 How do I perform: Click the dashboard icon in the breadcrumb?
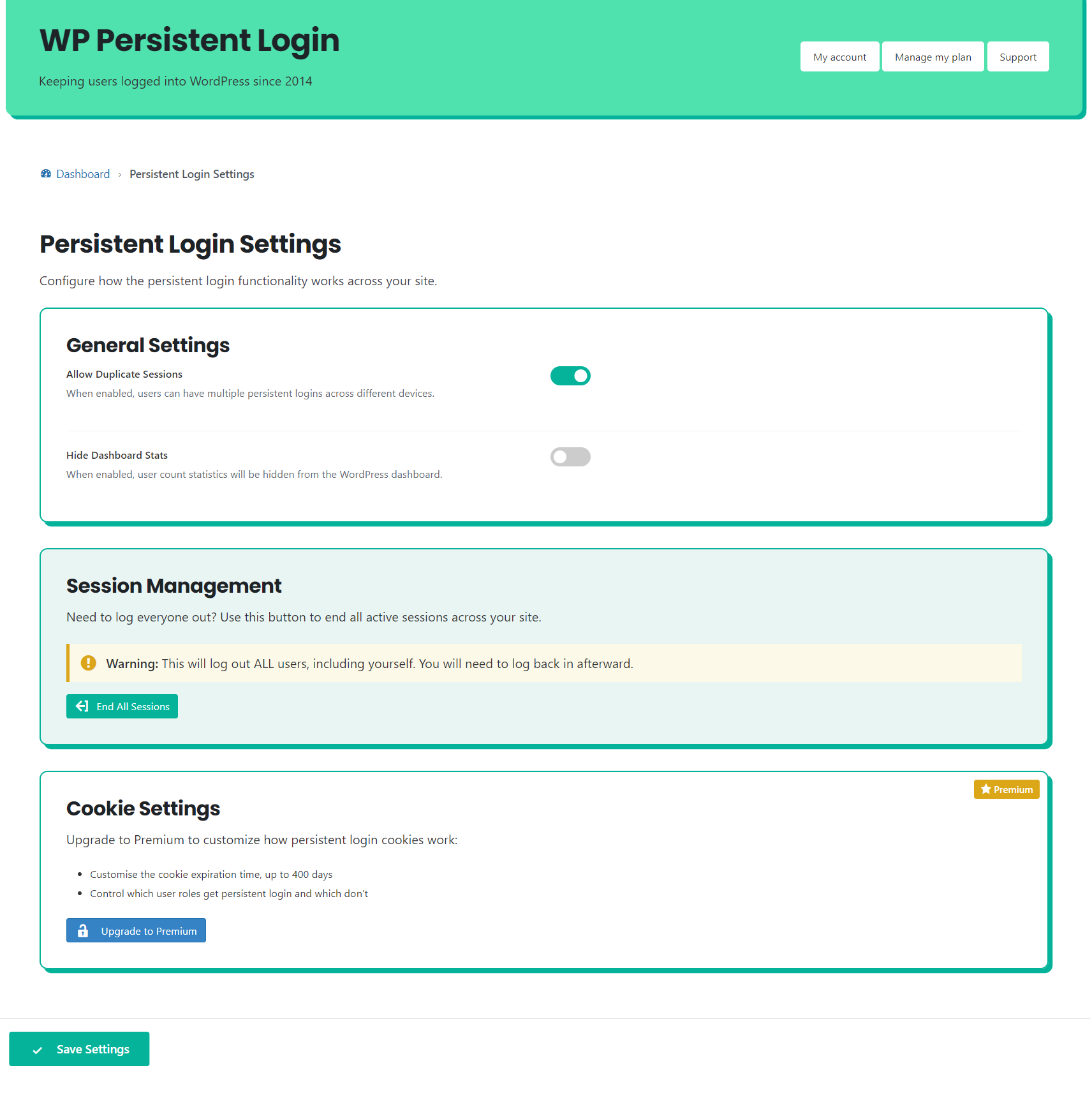tap(45, 174)
